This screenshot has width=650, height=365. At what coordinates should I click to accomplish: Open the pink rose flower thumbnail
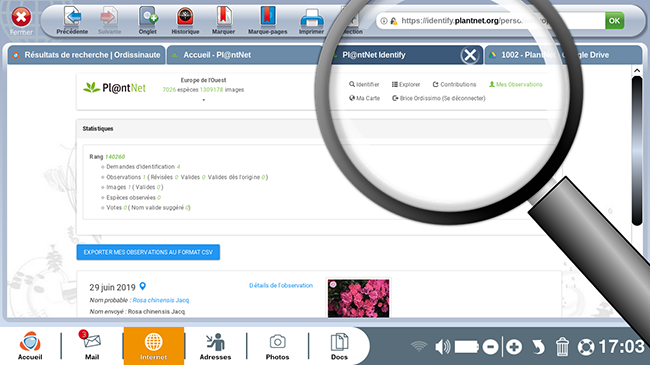tap(359, 298)
